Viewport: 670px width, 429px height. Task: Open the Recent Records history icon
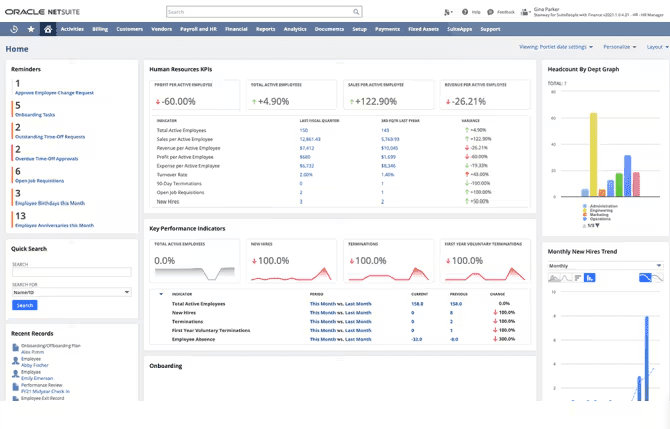click(14, 30)
